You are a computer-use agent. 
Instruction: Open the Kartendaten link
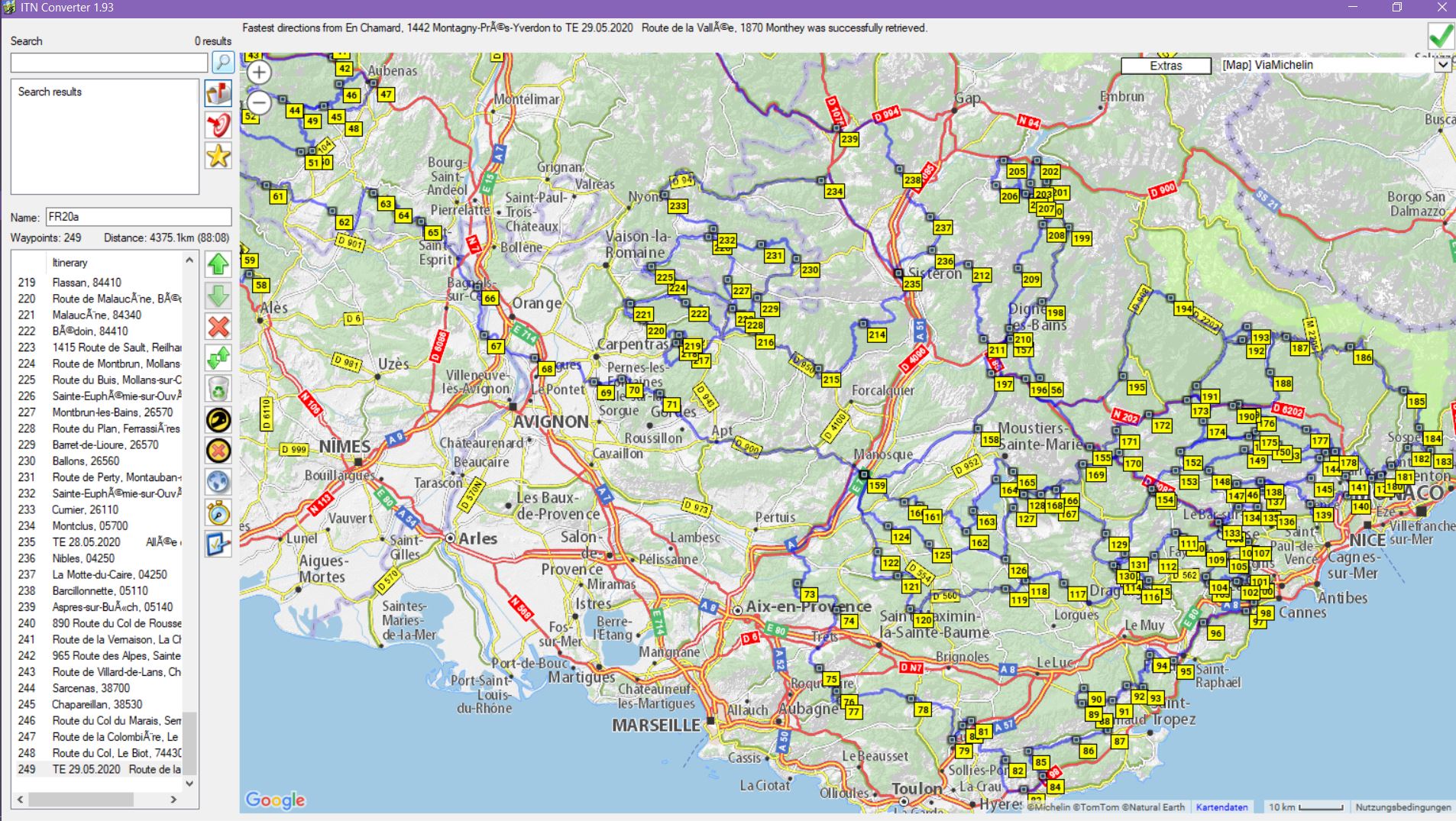click(1221, 807)
